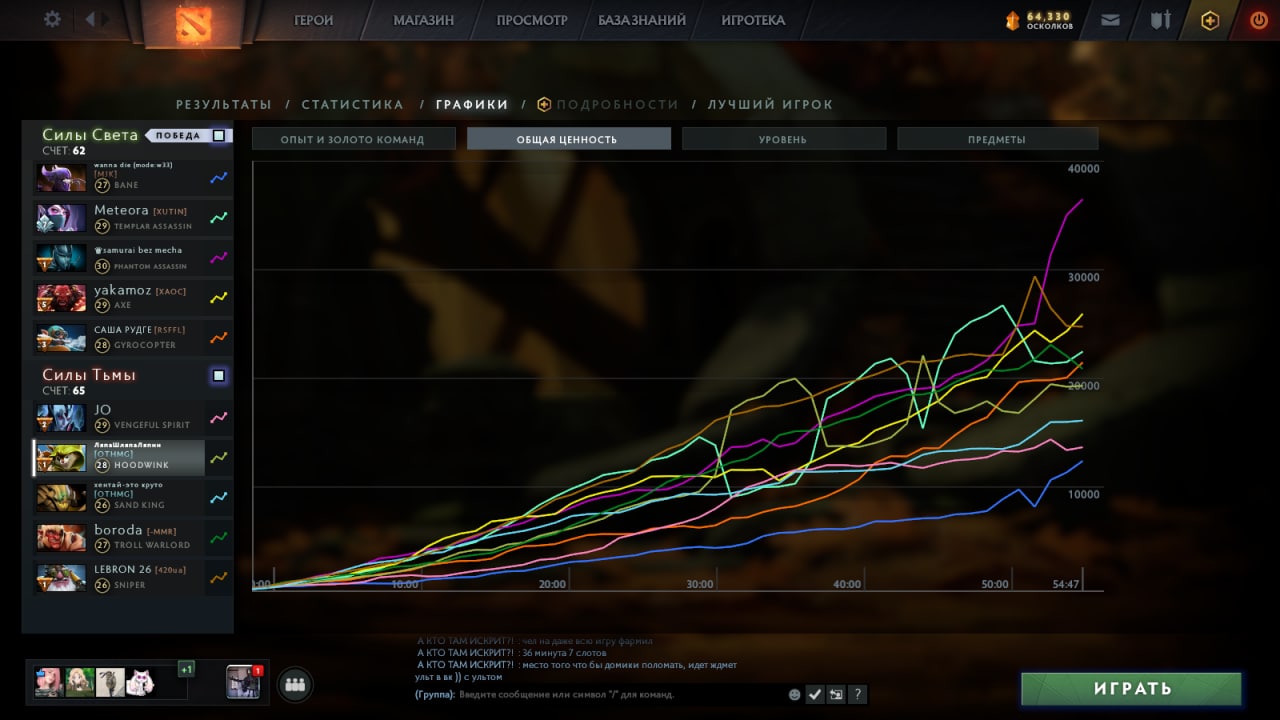Open the ПОДРОБНОСТИ Dota Plus tab
The height and width of the screenshot is (720, 1280).
pyautogui.click(x=608, y=105)
